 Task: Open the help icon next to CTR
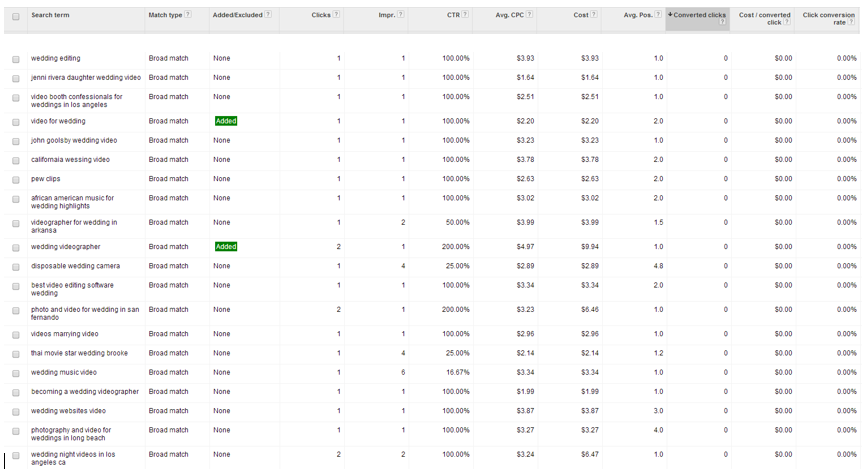click(x=466, y=15)
